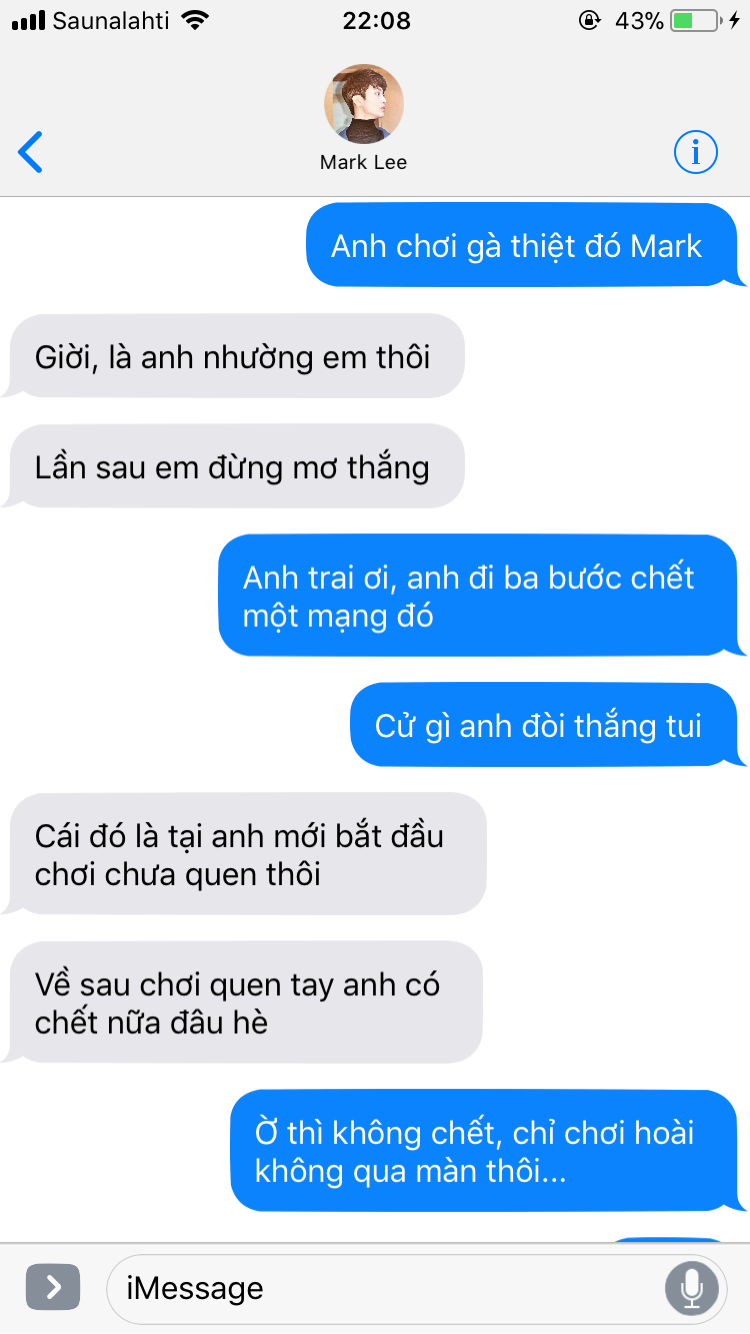The width and height of the screenshot is (750, 1334).
Task: Tap bubble "Lần sau em đừng mơ thắng"
Action: click(234, 466)
